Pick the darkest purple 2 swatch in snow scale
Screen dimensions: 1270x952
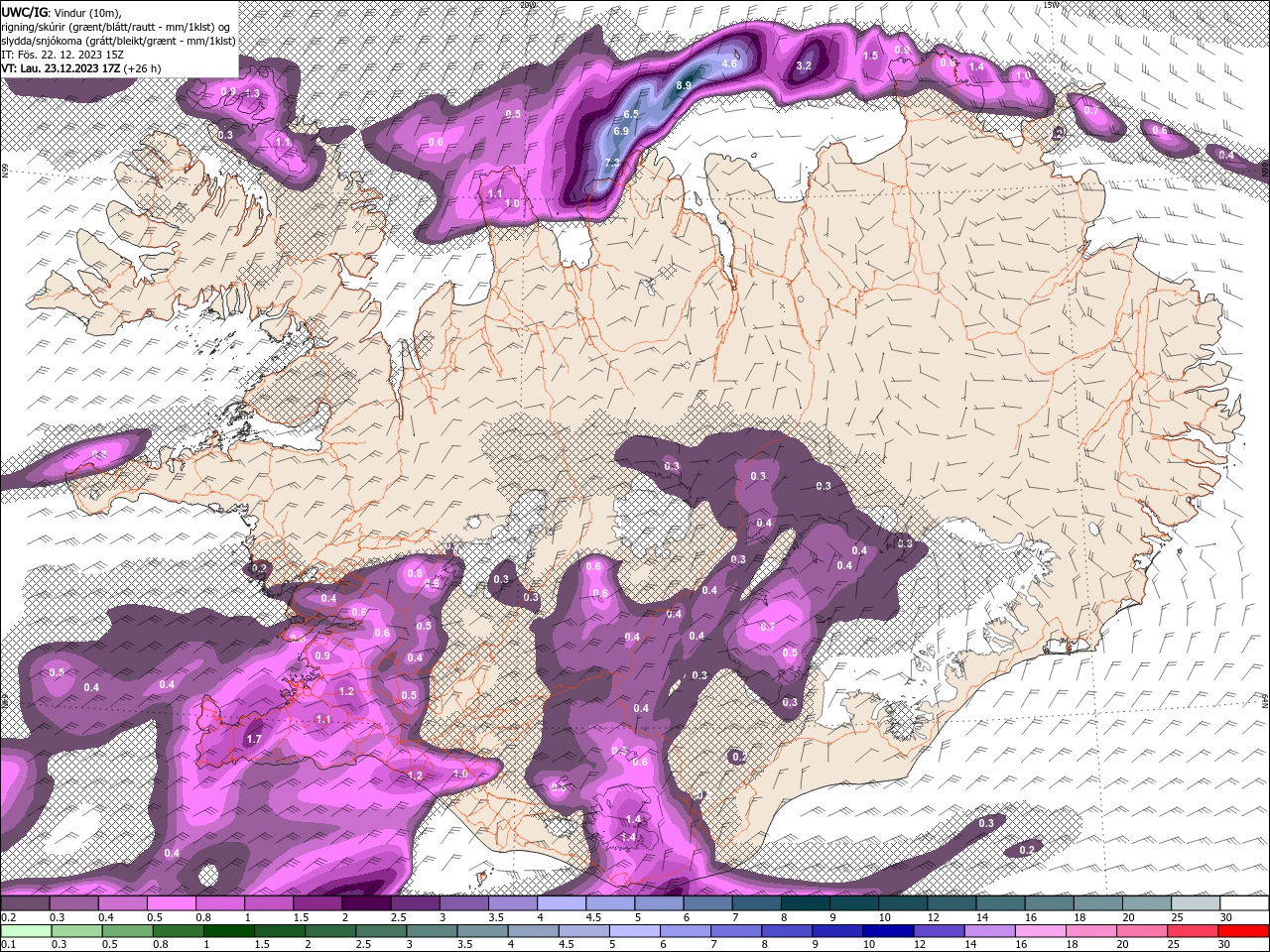(365, 903)
